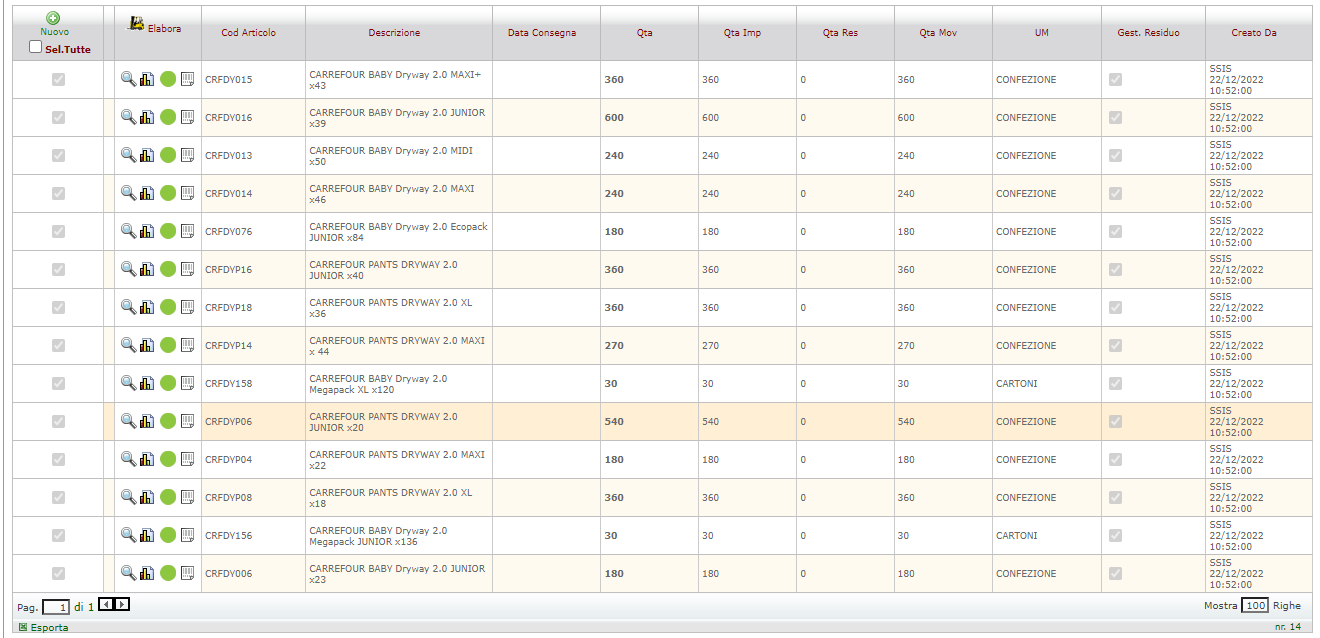
Task: Toggle Gest. Residuo checkbox for CRFDYP14
Action: (x=1115, y=346)
